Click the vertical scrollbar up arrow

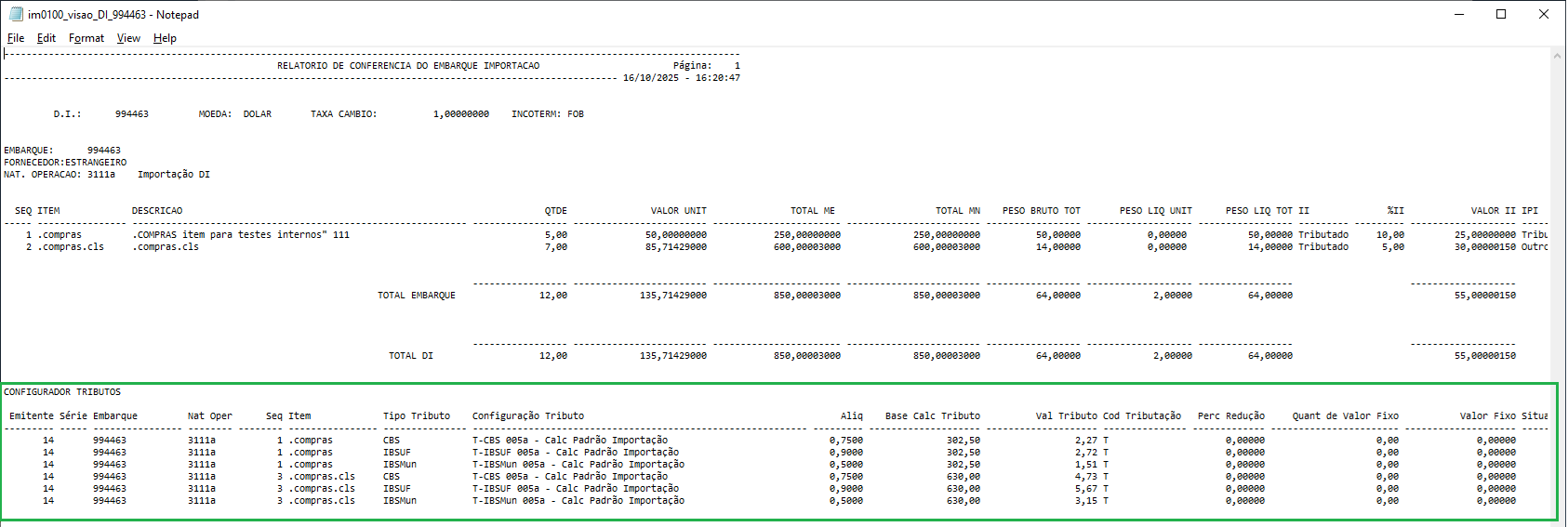pos(1557,56)
